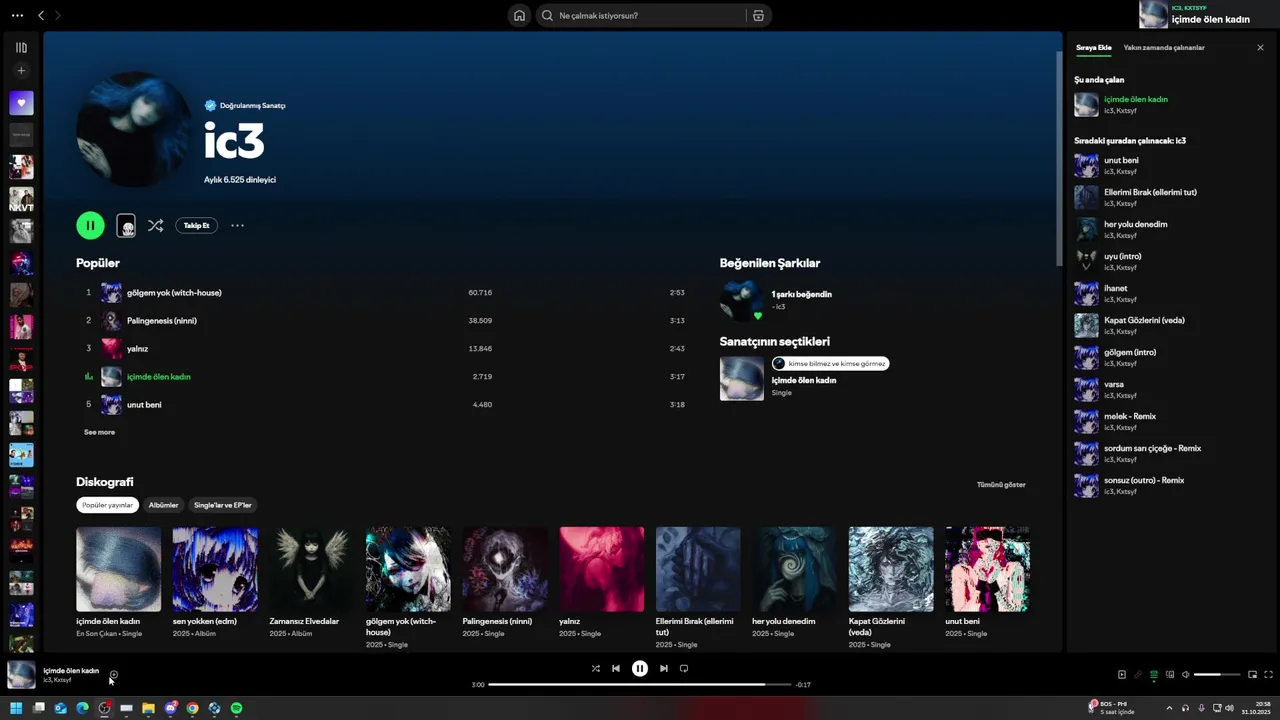Image resolution: width=1280 pixels, height=720 pixels.
Task: Go back with the left arrow
Action: pyautogui.click(x=41, y=16)
